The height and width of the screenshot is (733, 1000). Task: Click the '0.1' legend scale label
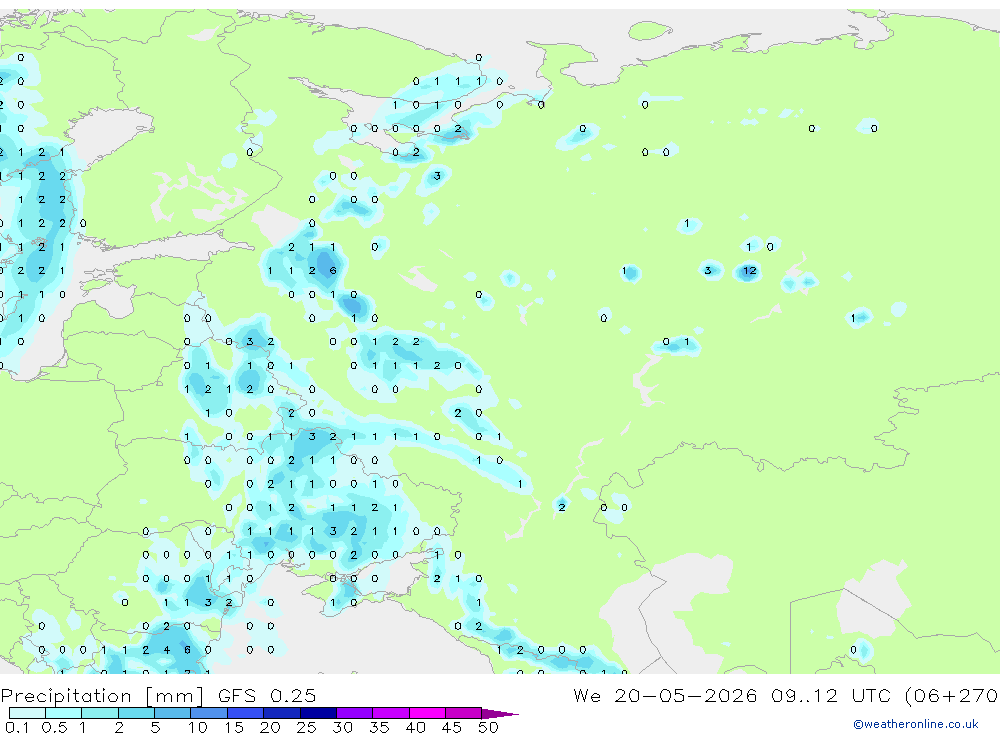point(17,727)
